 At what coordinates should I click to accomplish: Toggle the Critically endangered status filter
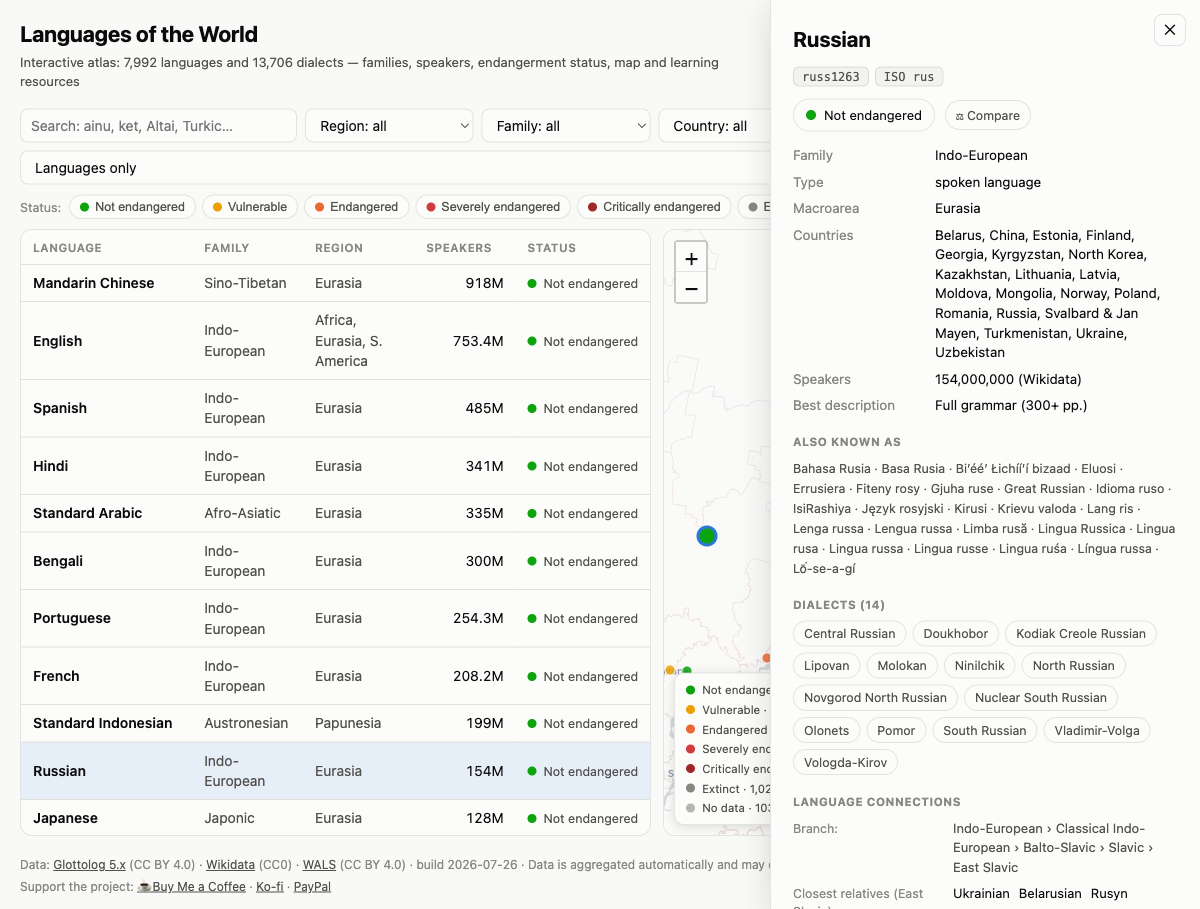tap(654, 207)
